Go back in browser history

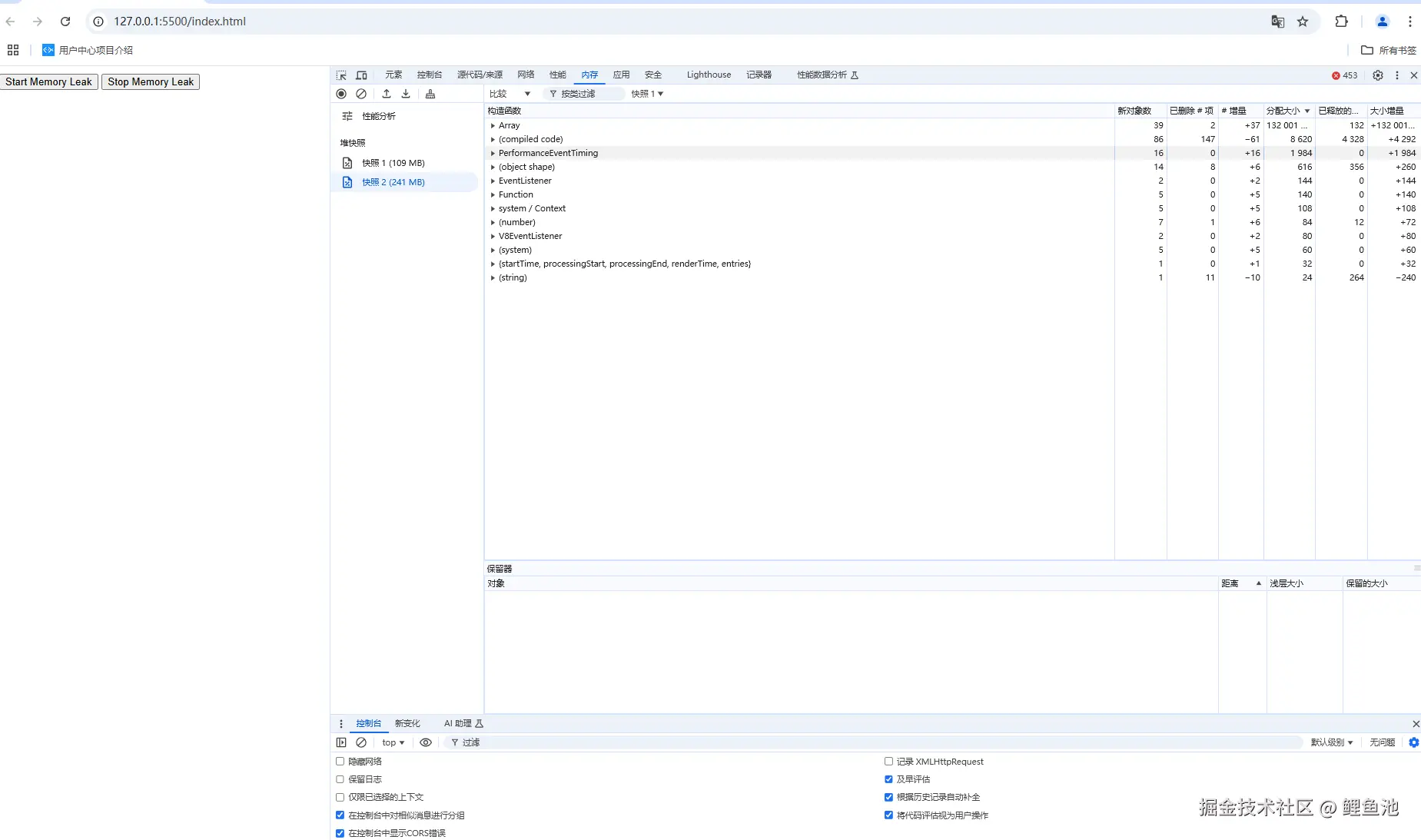click(x=11, y=22)
